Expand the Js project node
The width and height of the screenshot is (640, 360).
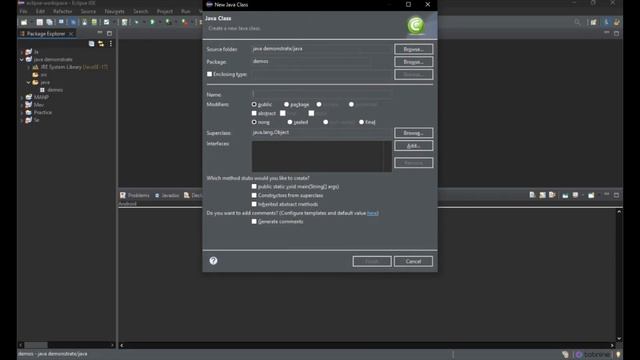point(22,52)
